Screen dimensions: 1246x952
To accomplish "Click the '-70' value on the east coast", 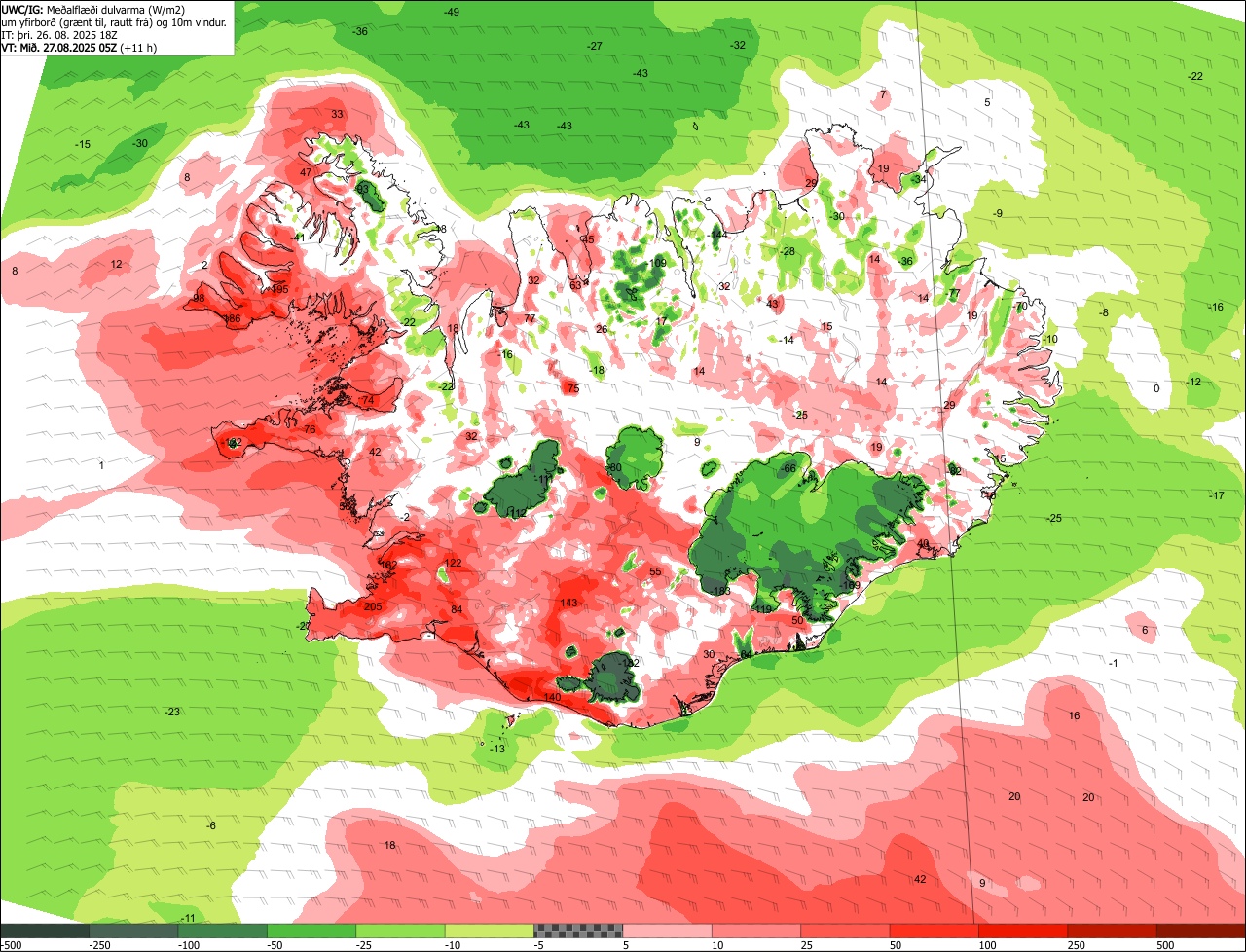I will coord(1019,306).
